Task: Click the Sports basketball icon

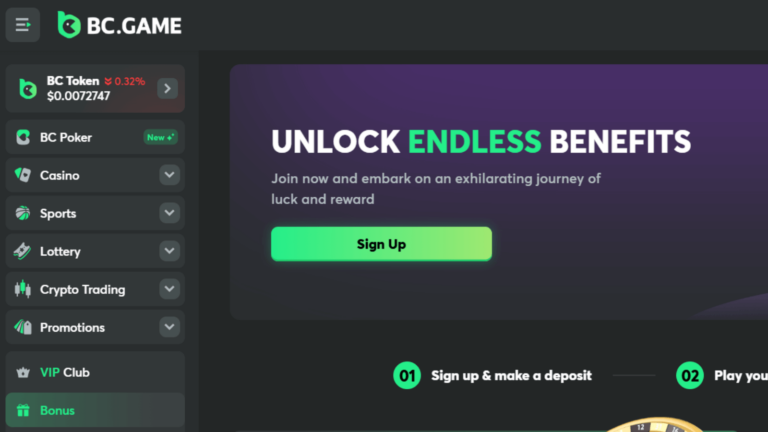Action: (x=23, y=213)
